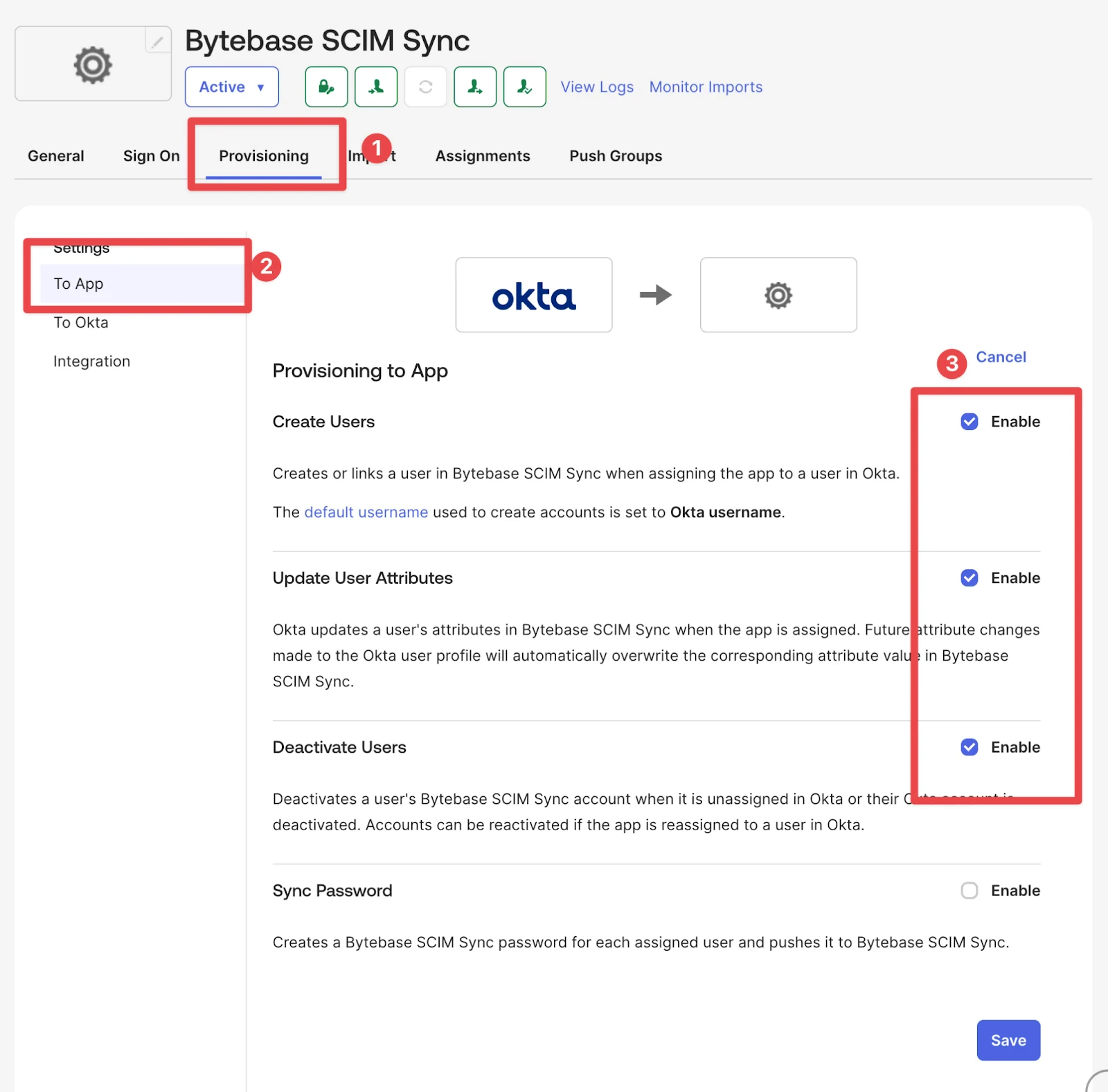The width and height of the screenshot is (1108, 1092).
Task: Select To App in settings sidebar
Action: (x=143, y=283)
